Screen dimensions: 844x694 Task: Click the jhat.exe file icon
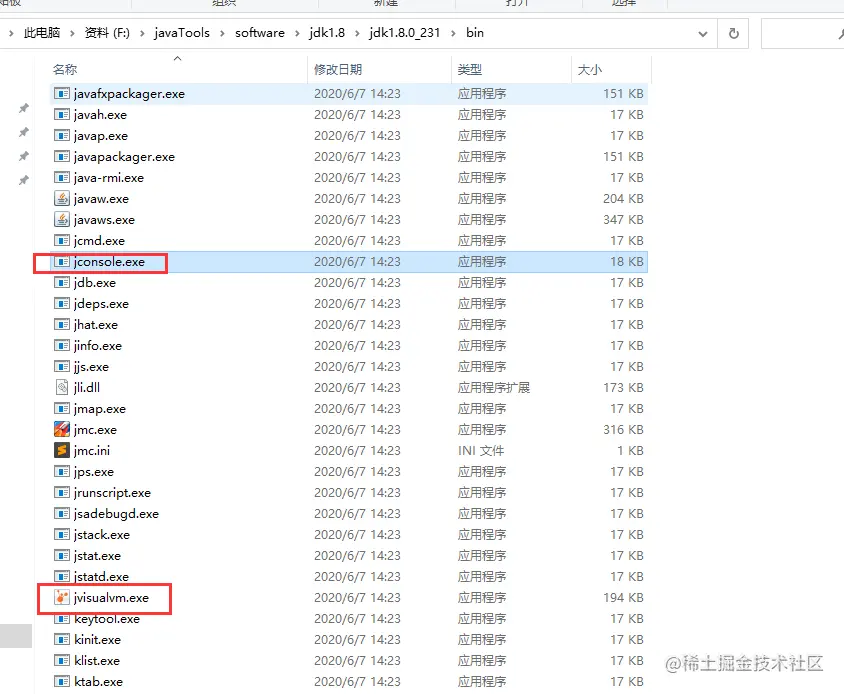click(62, 325)
